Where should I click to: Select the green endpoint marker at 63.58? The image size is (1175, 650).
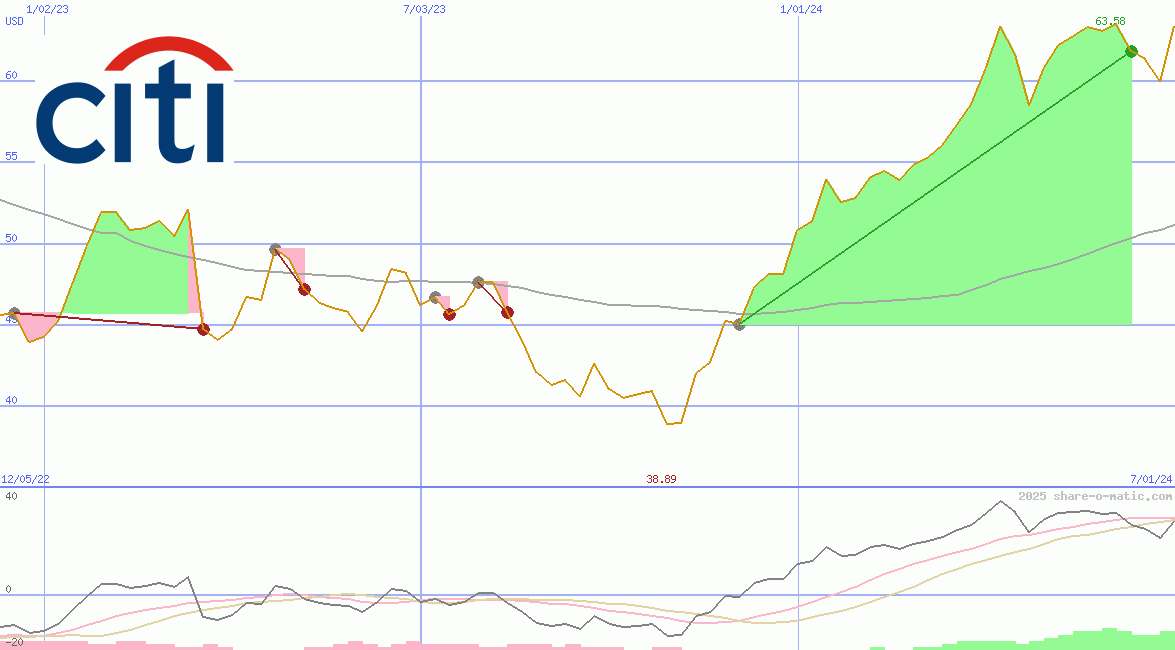(x=1132, y=50)
